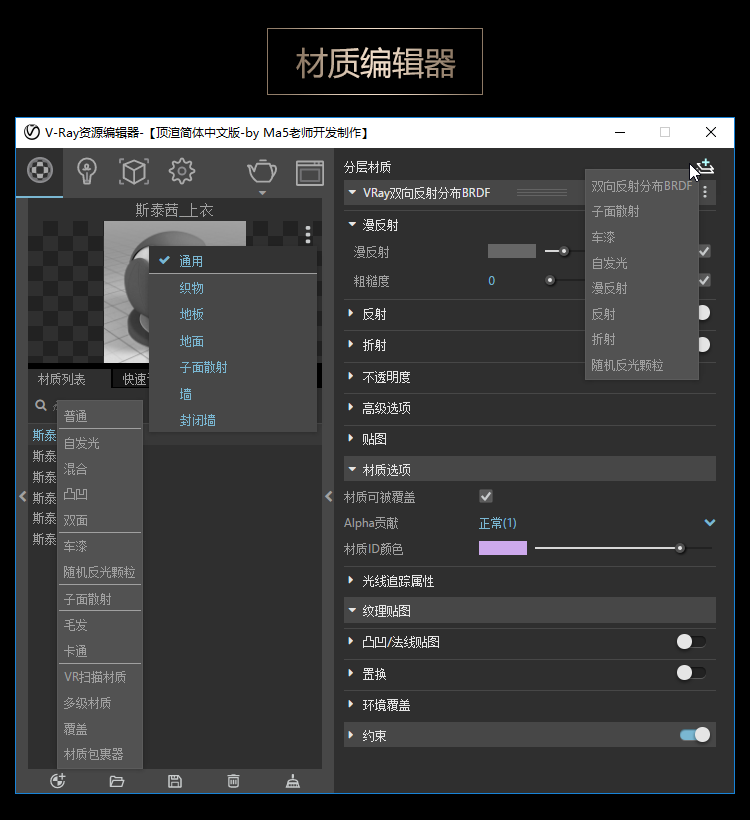Open the Alpha贡献 dropdown arrow
This screenshot has height=820, width=750.
pos(710,522)
